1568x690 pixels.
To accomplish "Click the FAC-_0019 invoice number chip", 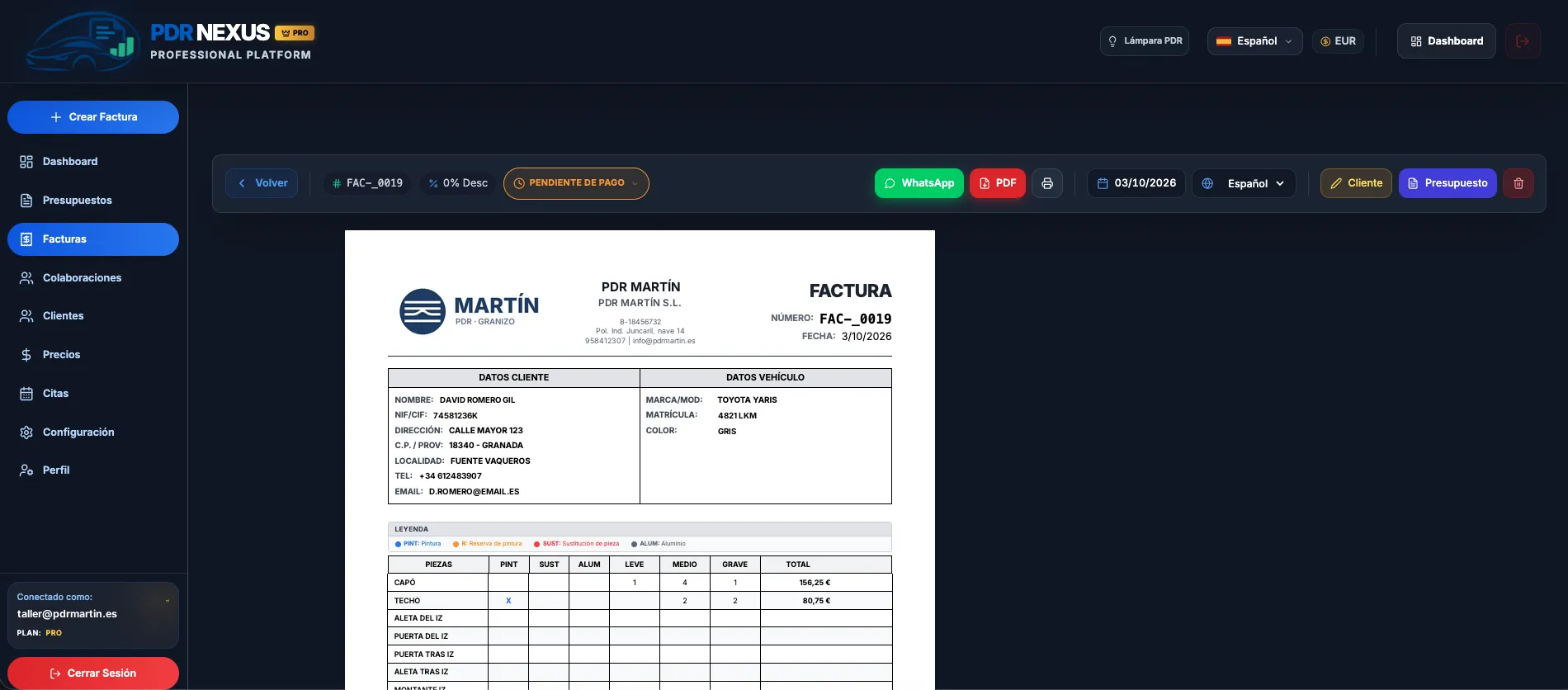I will pos(367,183).
